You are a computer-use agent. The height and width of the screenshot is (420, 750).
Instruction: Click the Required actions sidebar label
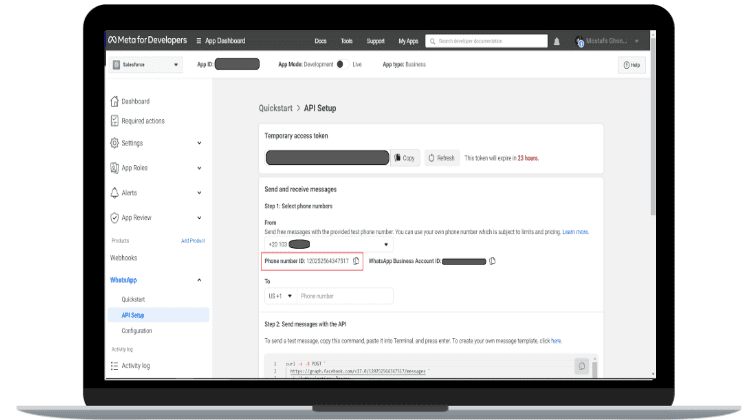click(x=143, y=121)
